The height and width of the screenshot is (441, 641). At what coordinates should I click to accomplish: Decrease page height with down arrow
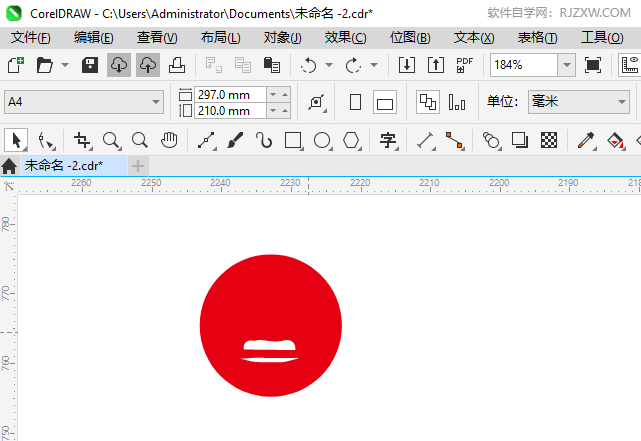point(273,110)
